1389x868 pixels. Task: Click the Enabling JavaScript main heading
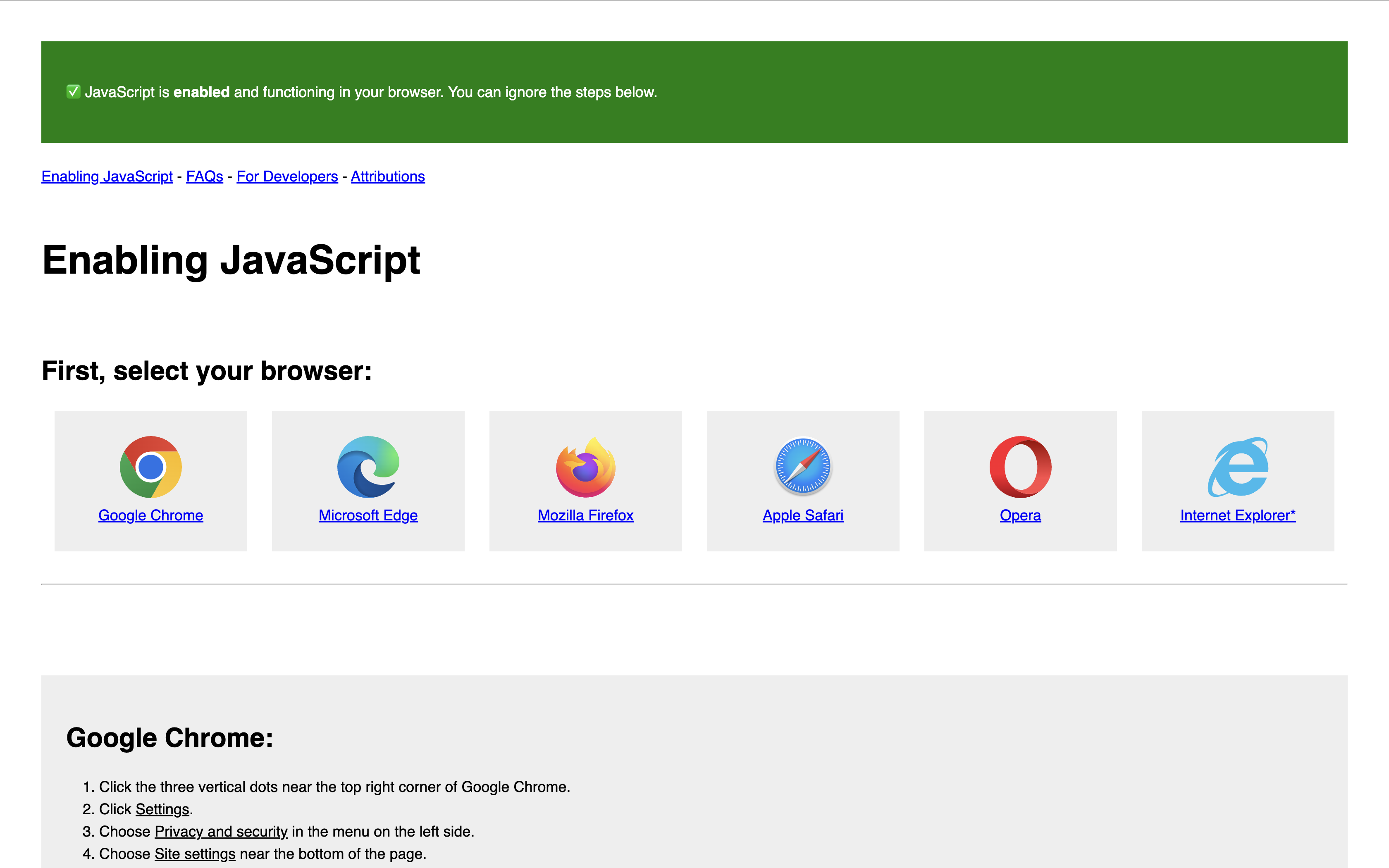click(x=231, y=260)
